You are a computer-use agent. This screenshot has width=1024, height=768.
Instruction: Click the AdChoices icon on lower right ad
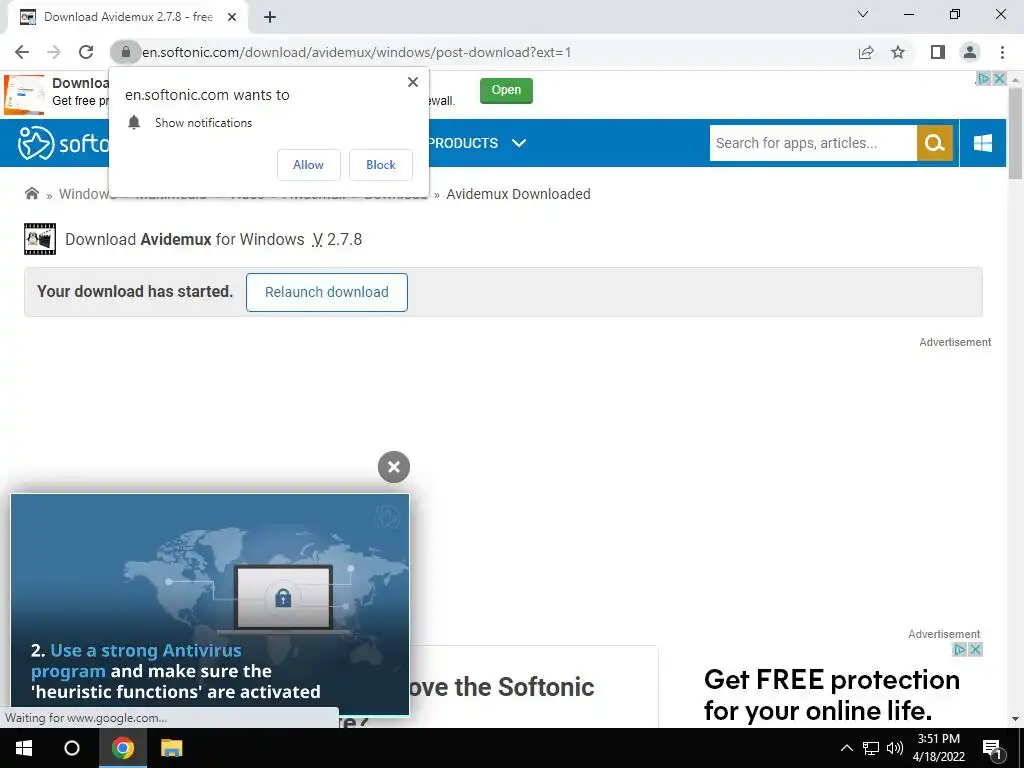[x=959, y=649]
